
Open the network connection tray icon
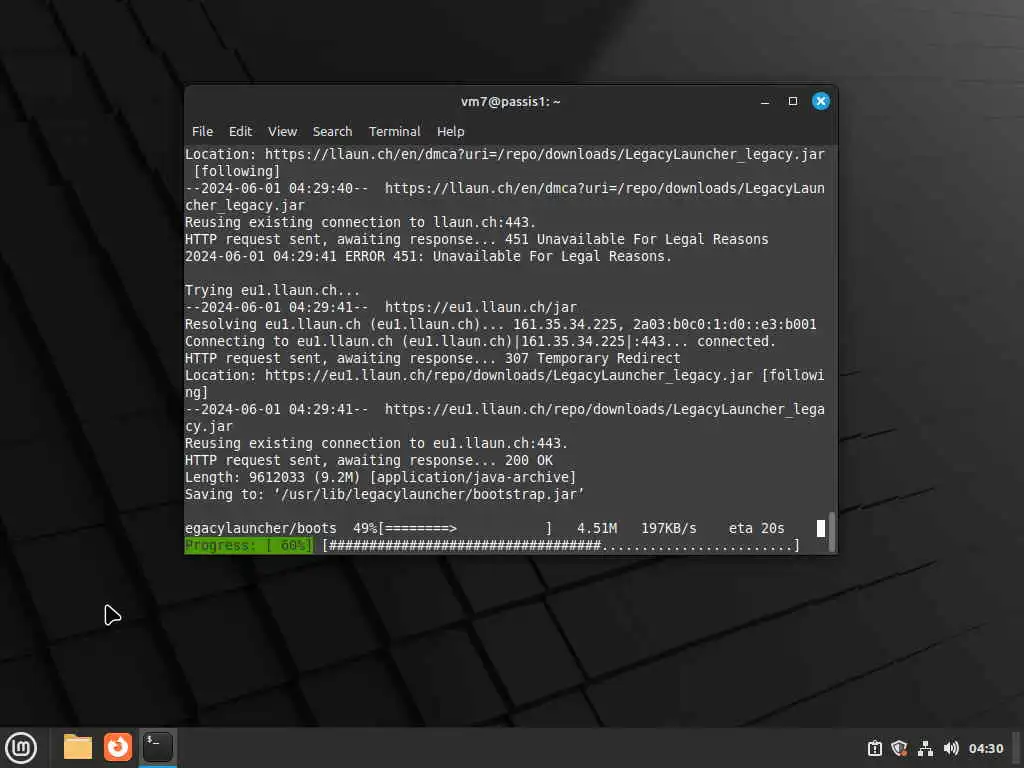[925, 748]
